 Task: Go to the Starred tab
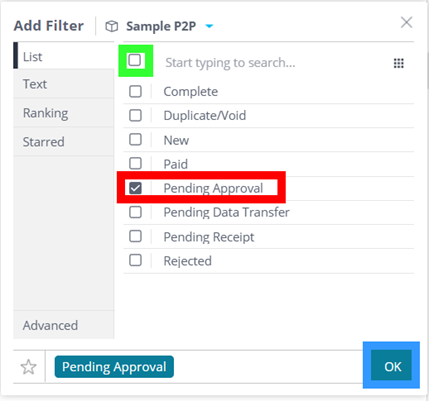pyautogui.click(x=64, y=142)
